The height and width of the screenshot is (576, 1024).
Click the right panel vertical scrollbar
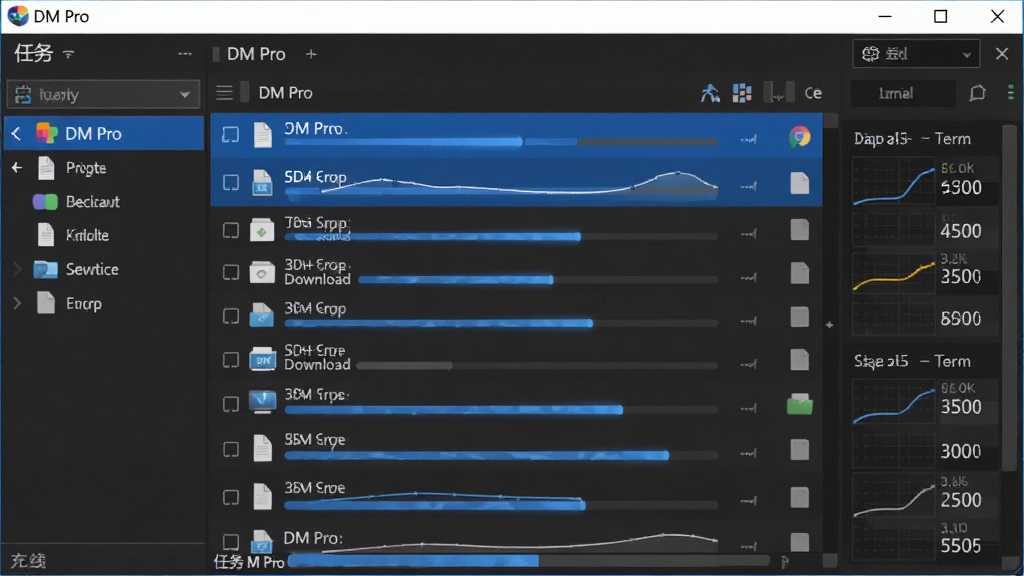(1010, 297)
